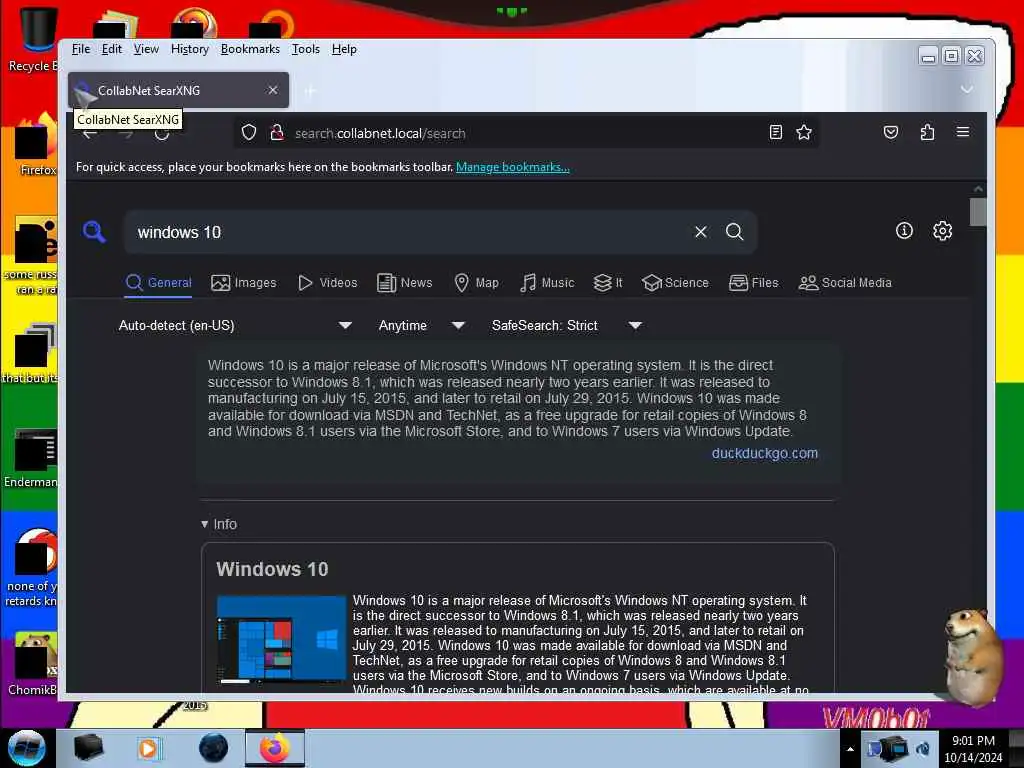Open a new tab with plus button
Viewport: 1024px width, 768px height.
point(310,91)
